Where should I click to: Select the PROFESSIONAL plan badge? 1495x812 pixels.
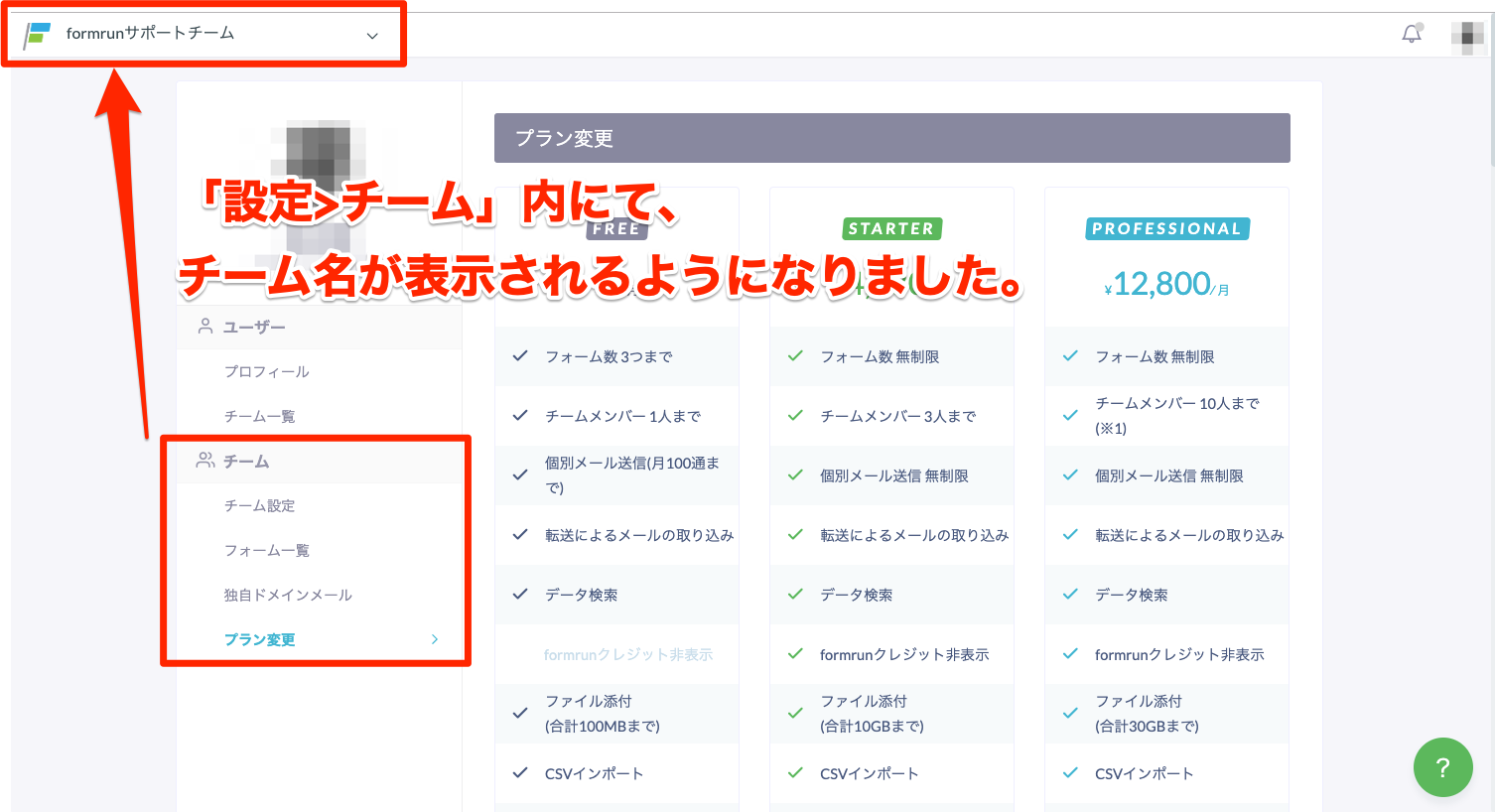coord(1166,228)
